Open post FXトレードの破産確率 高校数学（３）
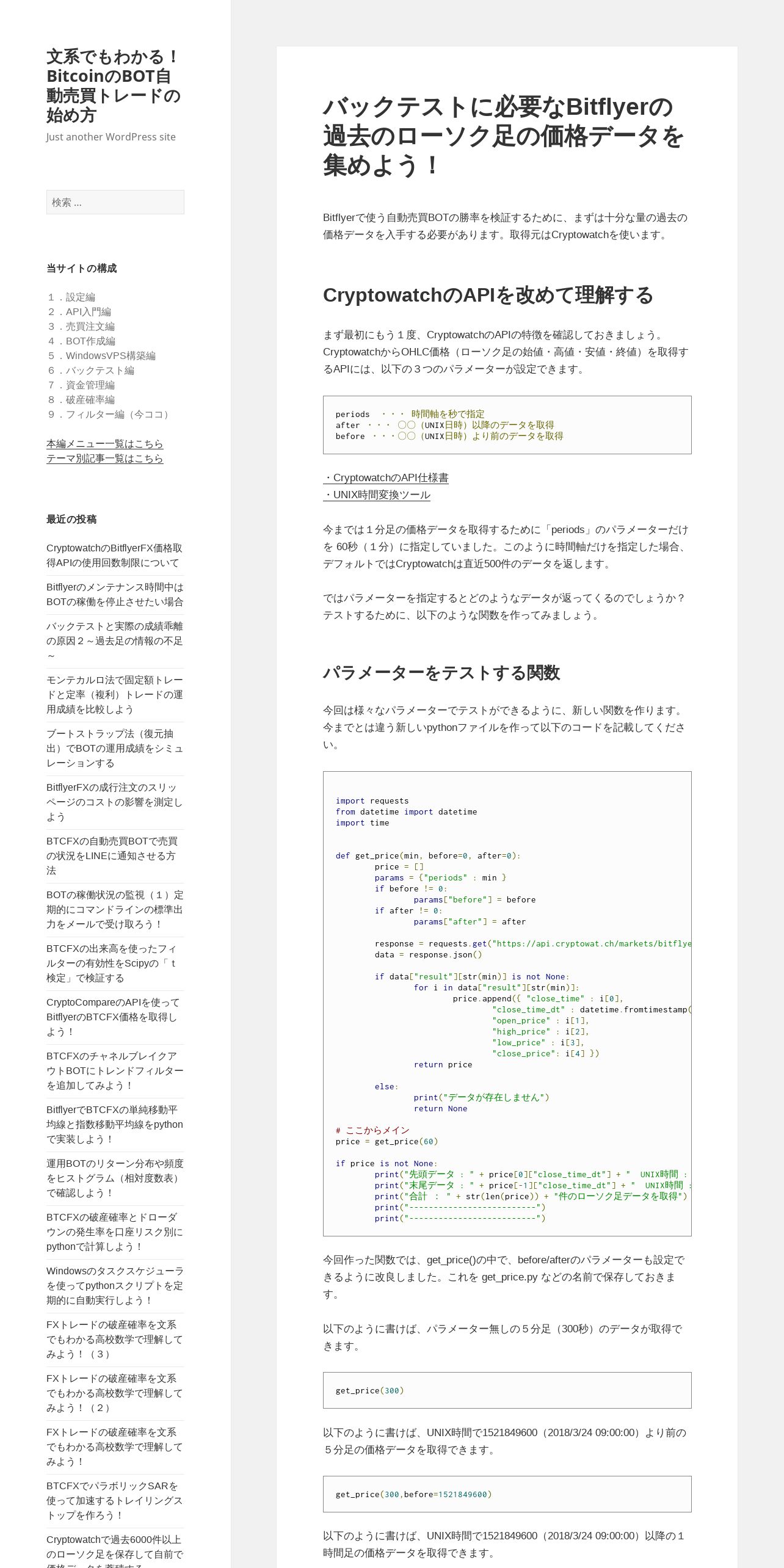Image resolution: width=784 pixels, height=1568 pixels. (115, 1340)
